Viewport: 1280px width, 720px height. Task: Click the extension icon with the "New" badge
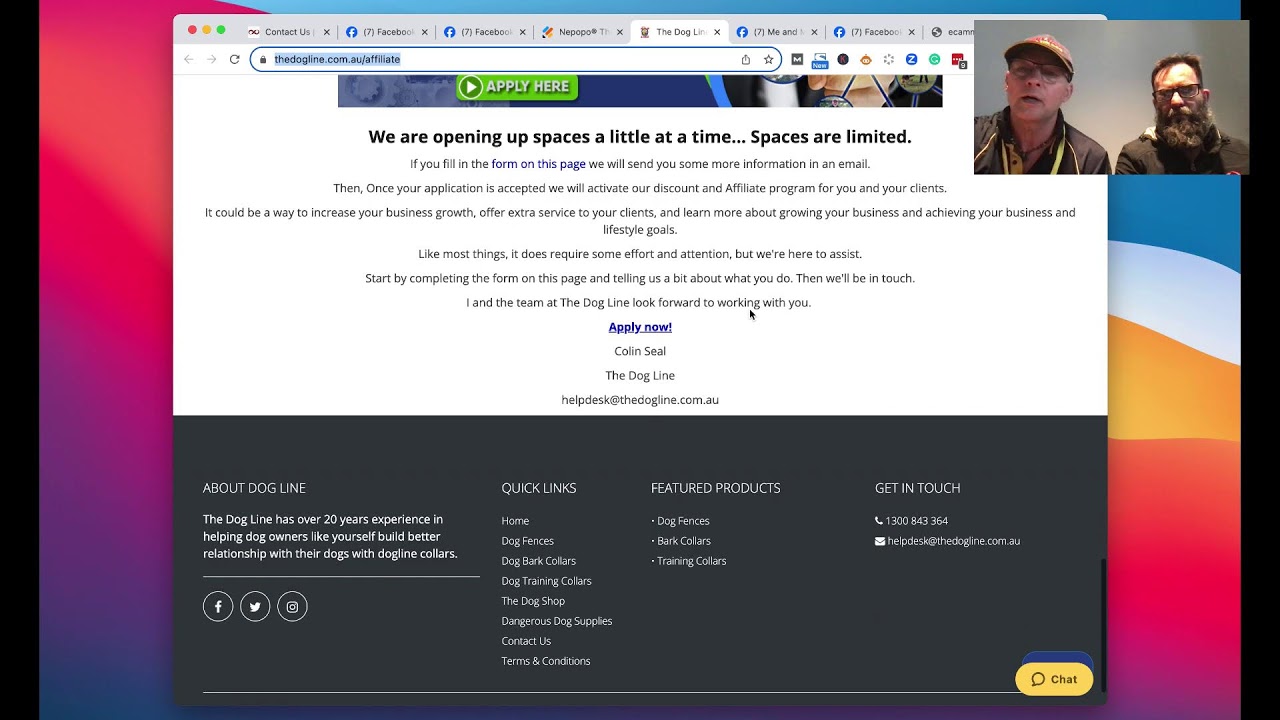[x=820, y=60]
